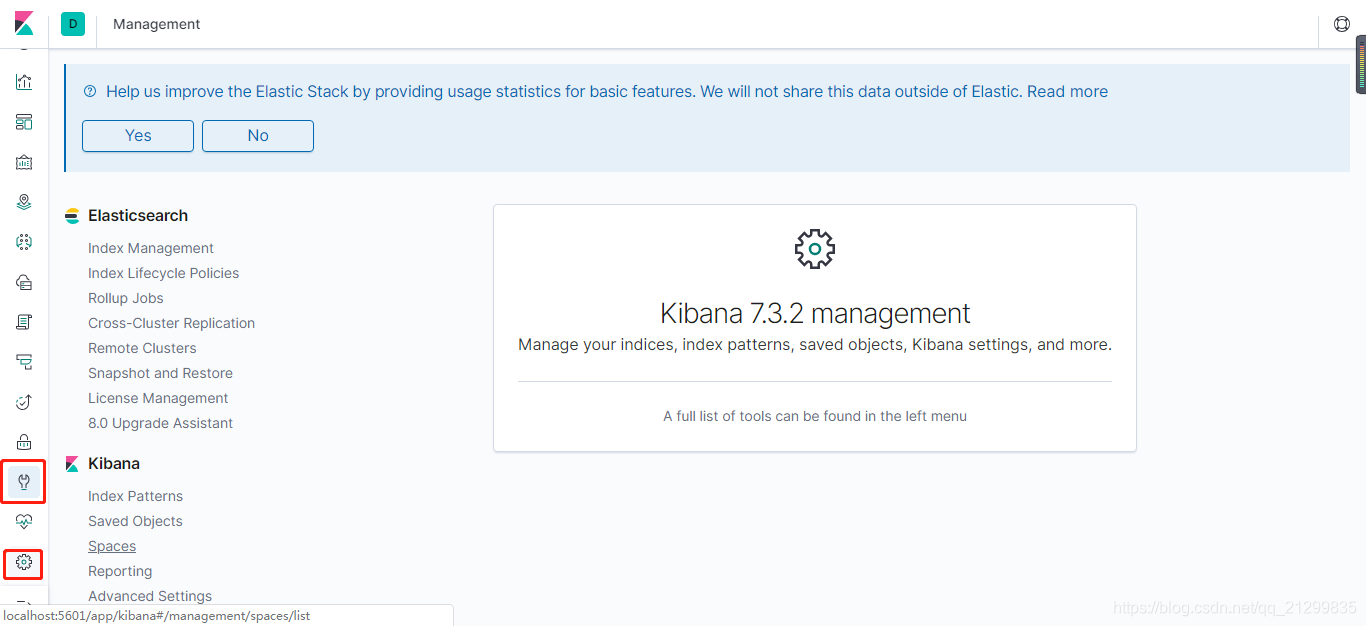Open Index Patterns under Kibana
Image resolution: width=1366 pixels, height=626 pixels.
(135, 496)
